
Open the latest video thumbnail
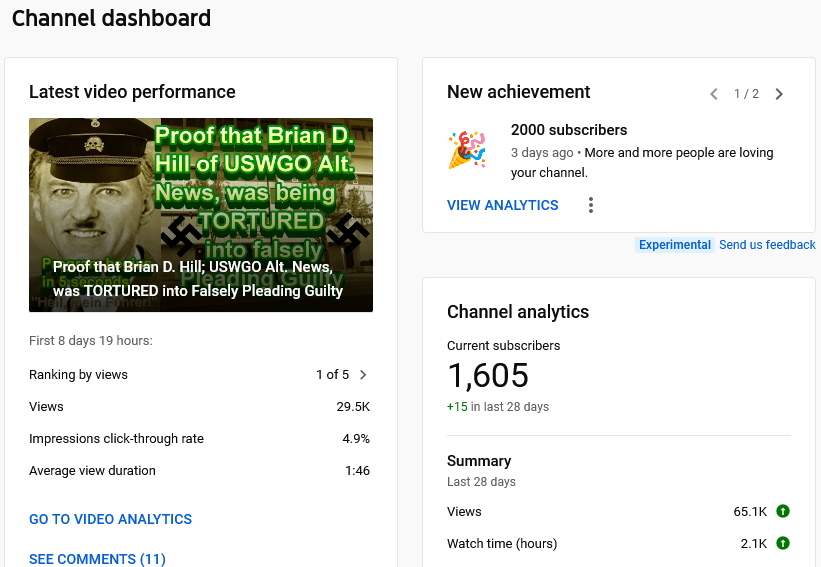point(201,215)
